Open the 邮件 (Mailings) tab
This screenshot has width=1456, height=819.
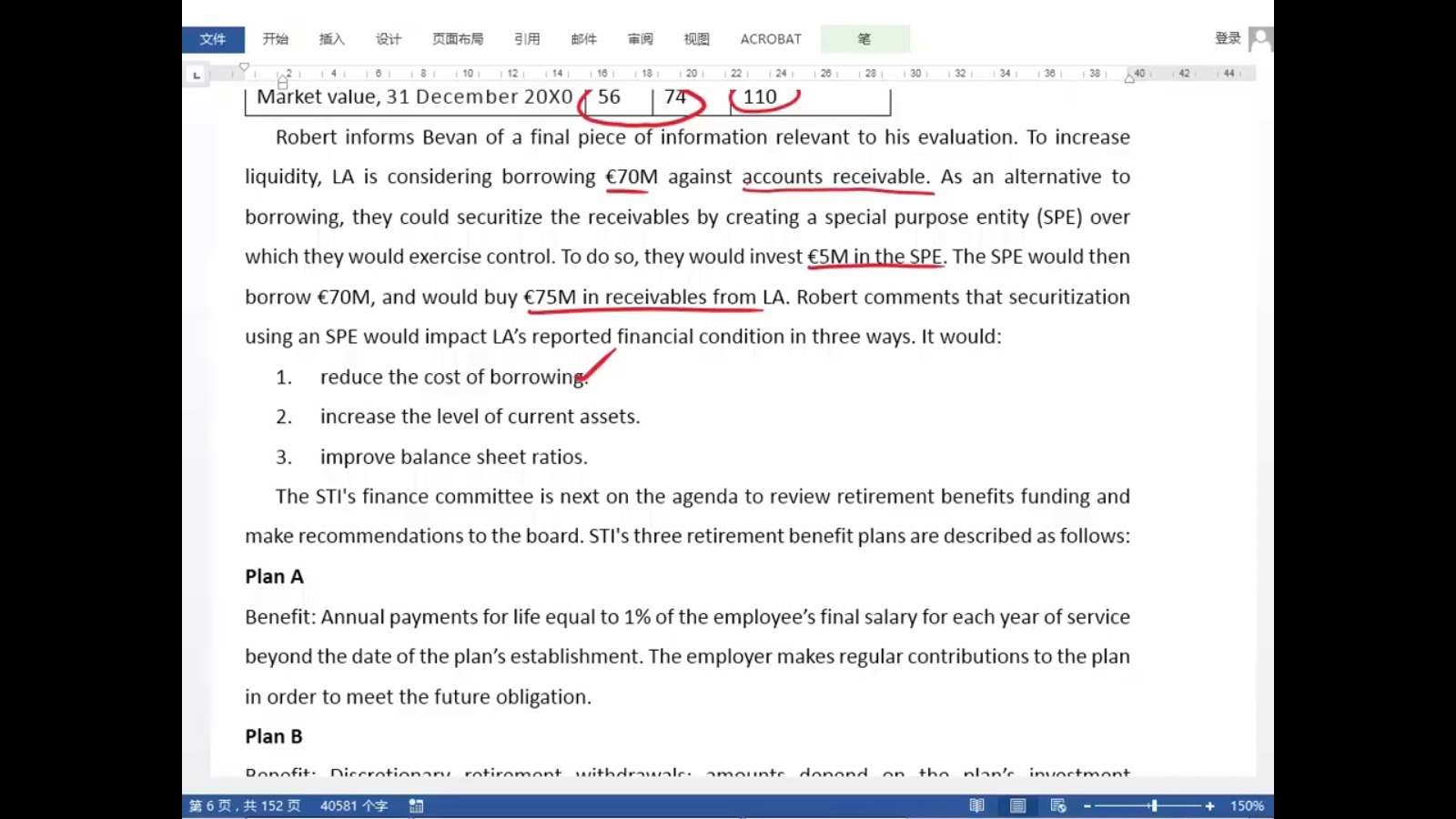[x=583, y=39]
